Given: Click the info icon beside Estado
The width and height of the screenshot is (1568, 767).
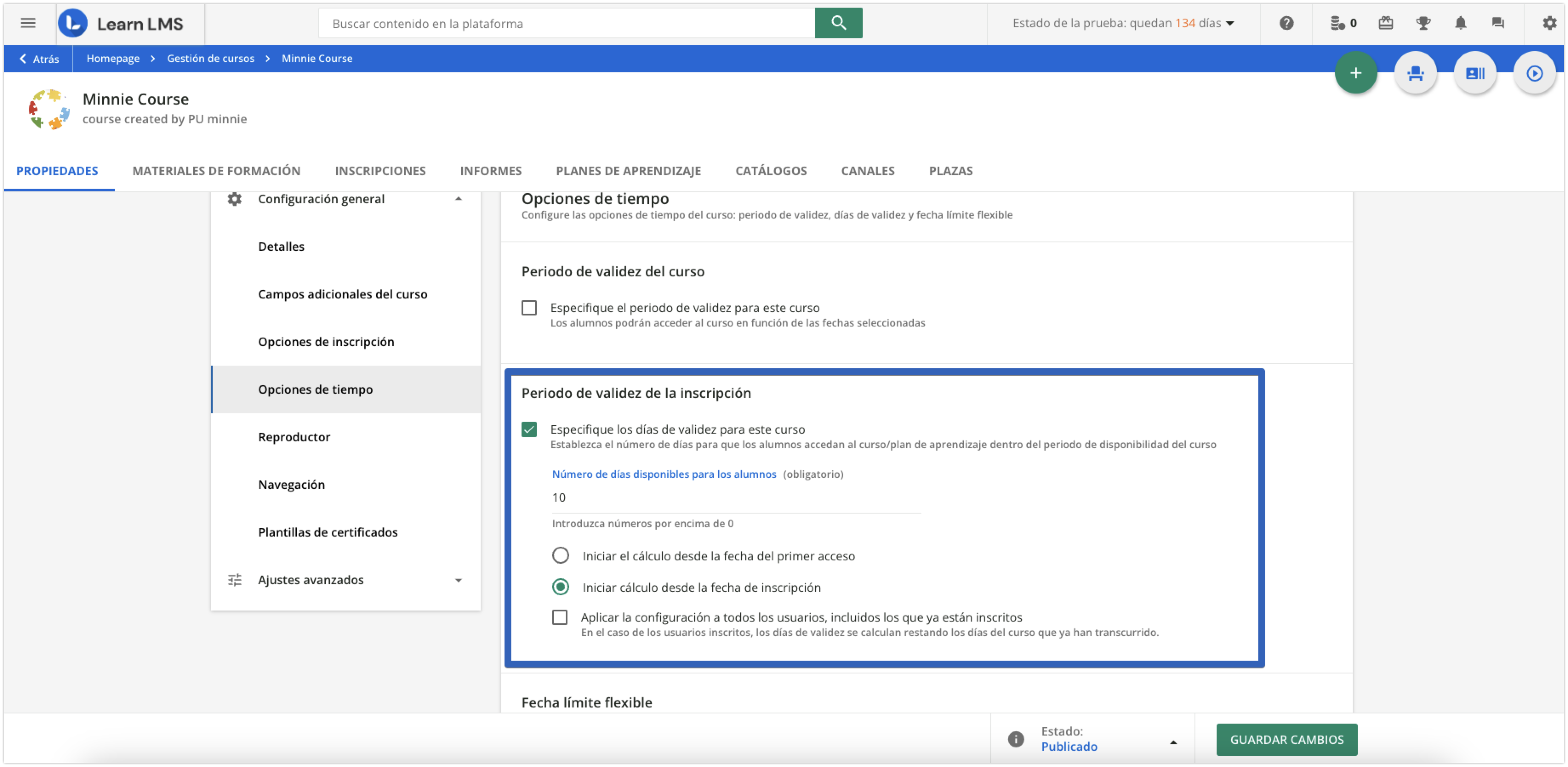Looking at the screenshot, I should (1016, 739).
